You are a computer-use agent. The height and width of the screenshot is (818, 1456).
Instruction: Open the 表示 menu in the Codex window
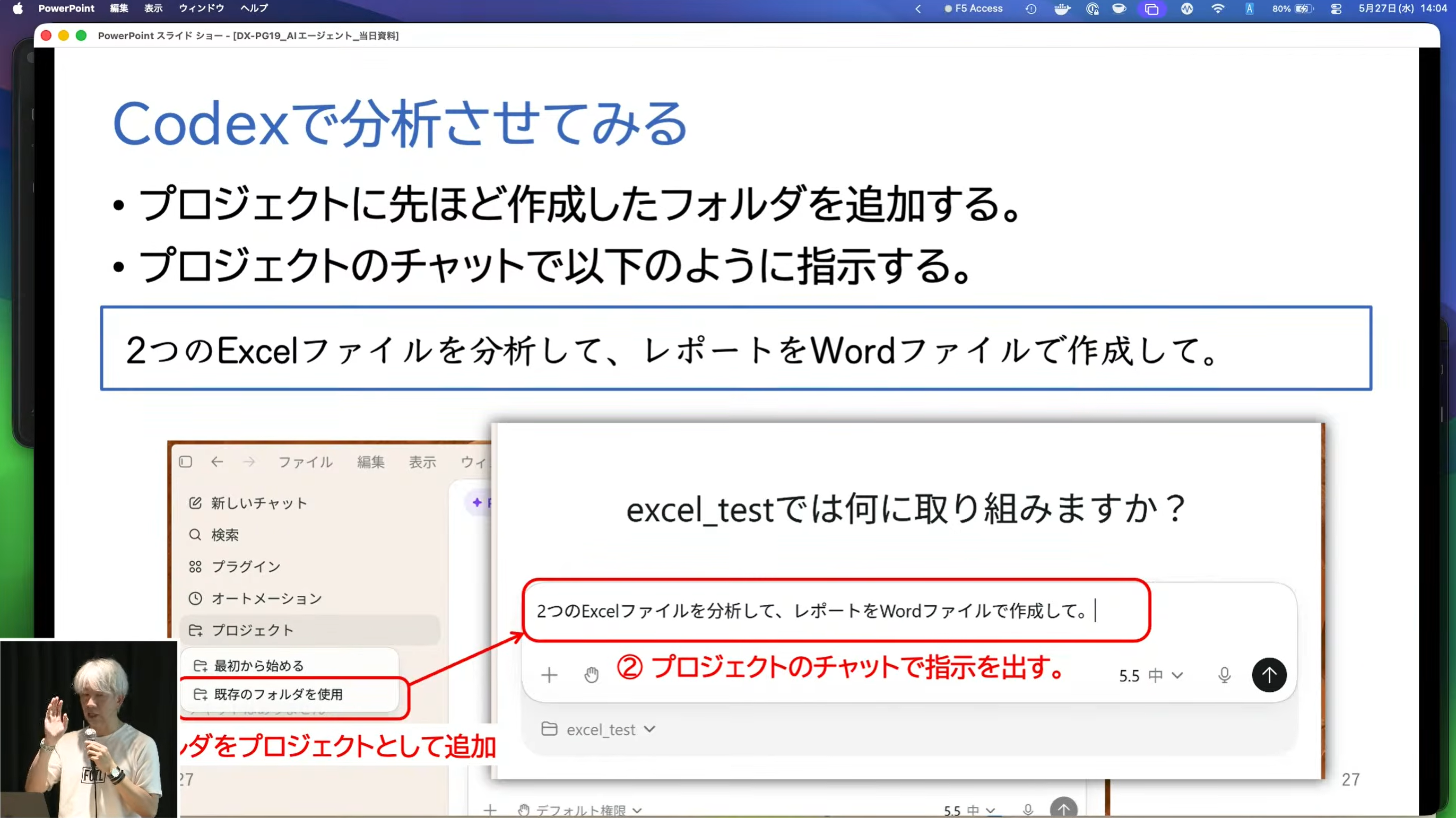(423, 462)
